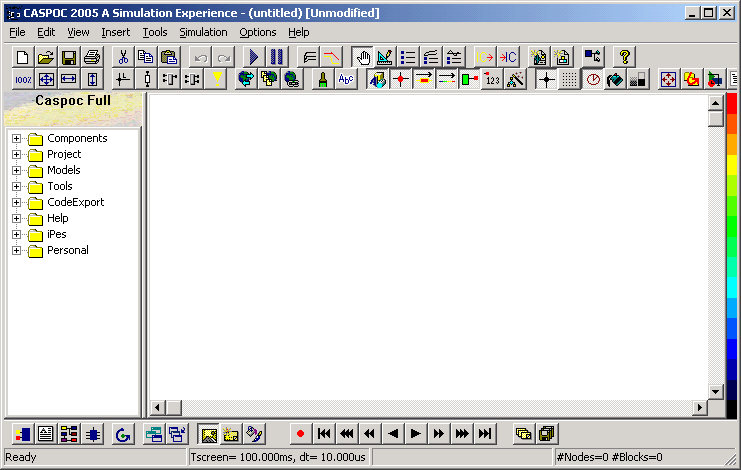Click fit height vertical arrow icon

point(92,79)
